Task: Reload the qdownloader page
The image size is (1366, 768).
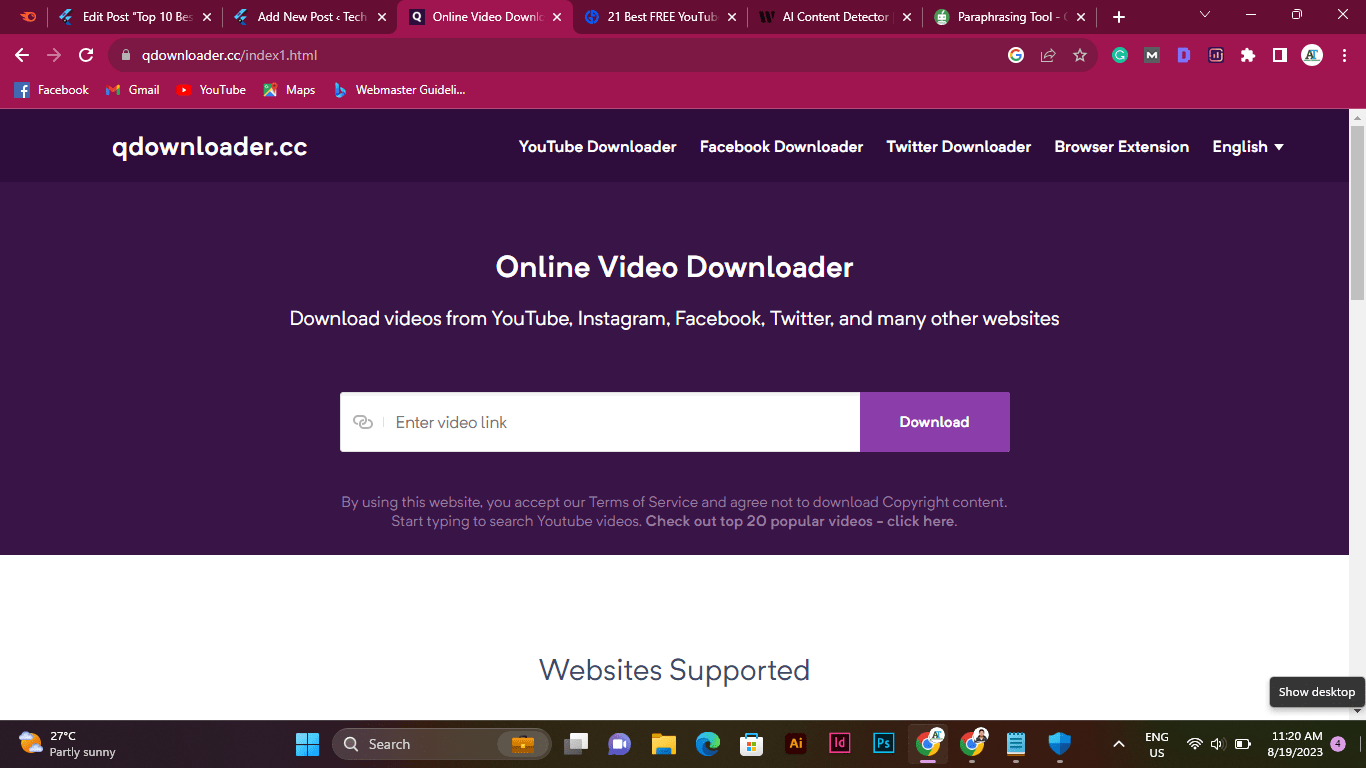Action: point(86,56)
